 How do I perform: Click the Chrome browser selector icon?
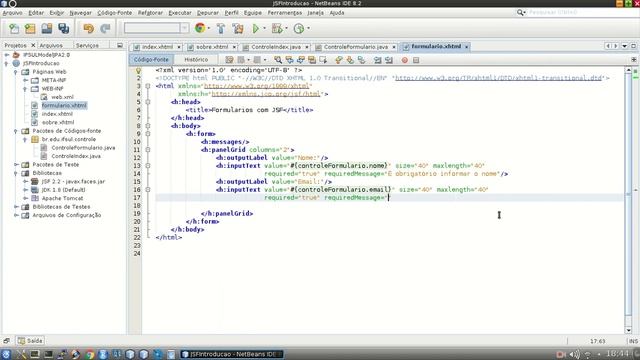200,28
